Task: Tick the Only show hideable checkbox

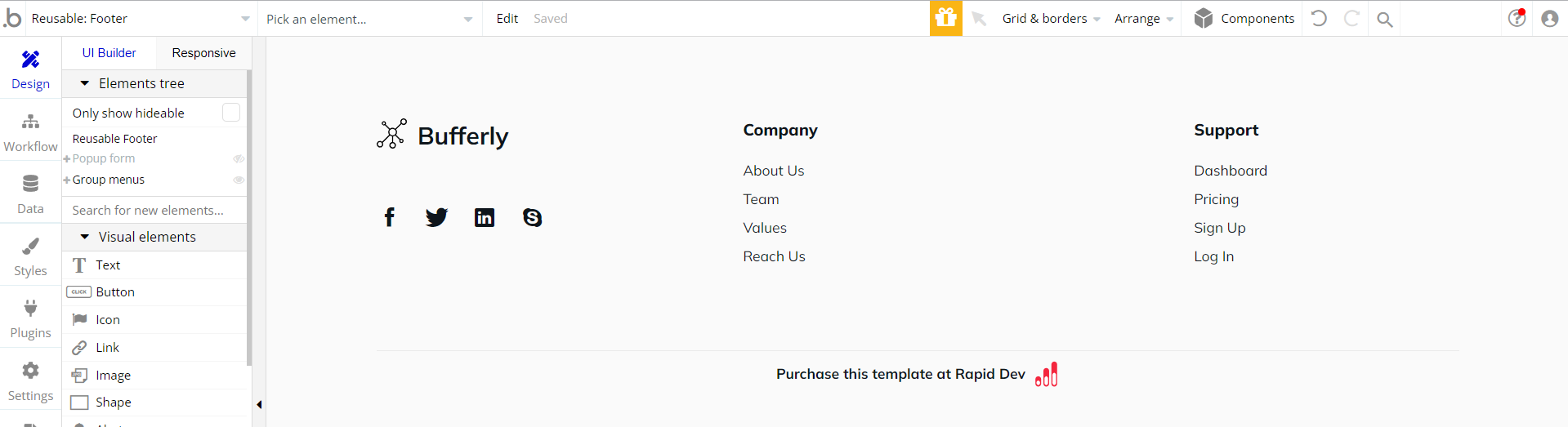Action: pos(231,113)
